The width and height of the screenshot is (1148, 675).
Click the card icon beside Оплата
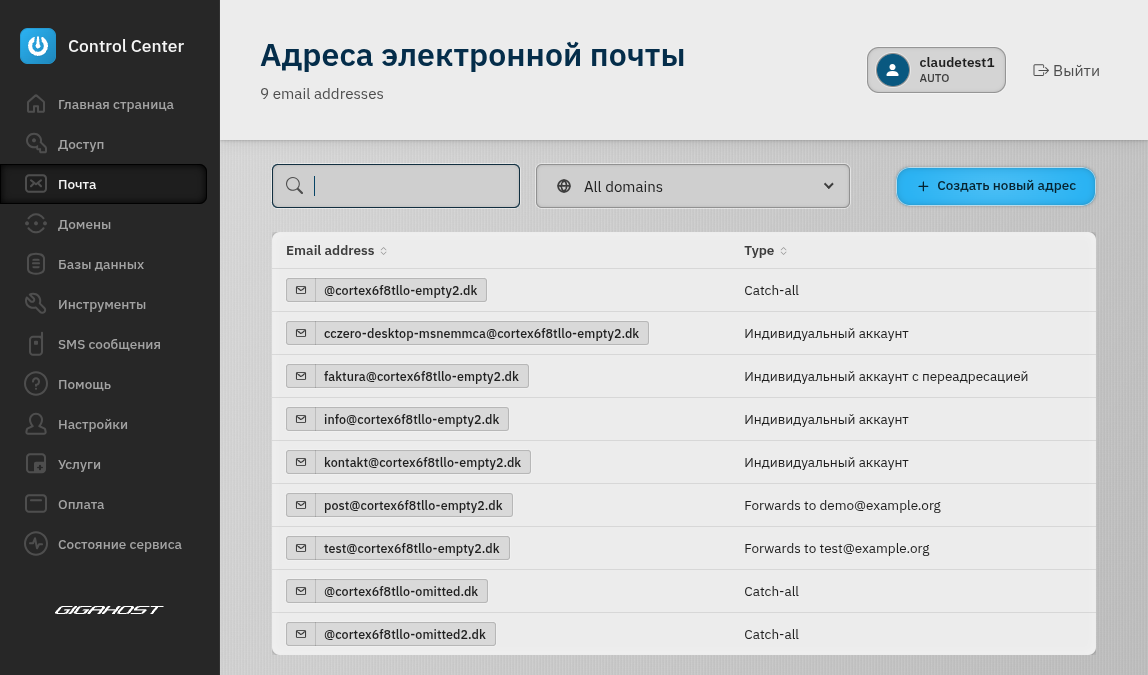tap(36, 504)
